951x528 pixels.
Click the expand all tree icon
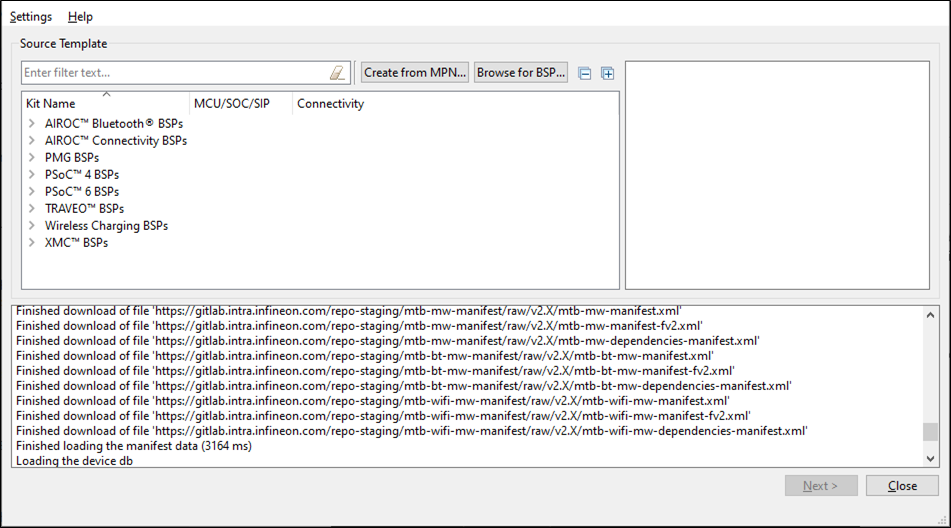tap(607, 73)
